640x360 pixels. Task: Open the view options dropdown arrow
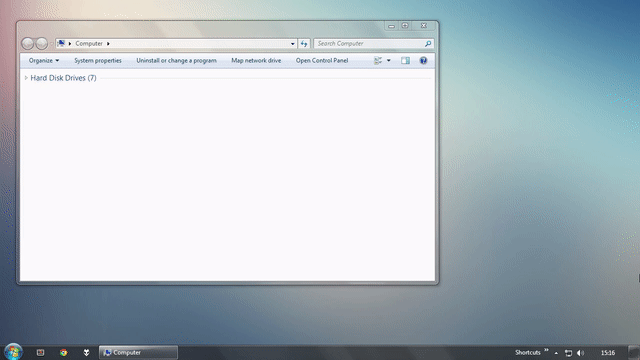(x=389, y=60)
